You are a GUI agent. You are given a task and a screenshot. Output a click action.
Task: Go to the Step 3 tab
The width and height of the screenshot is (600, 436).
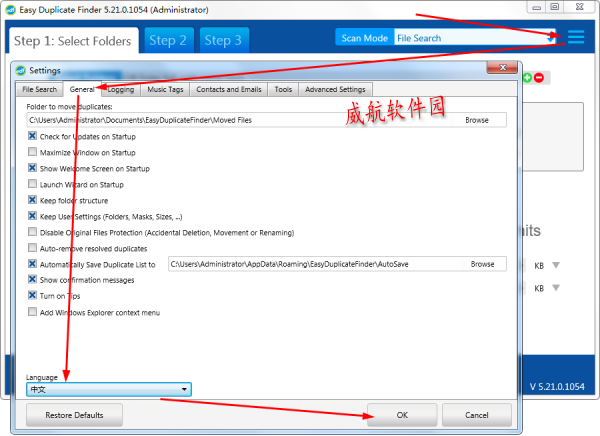[223, 40]
